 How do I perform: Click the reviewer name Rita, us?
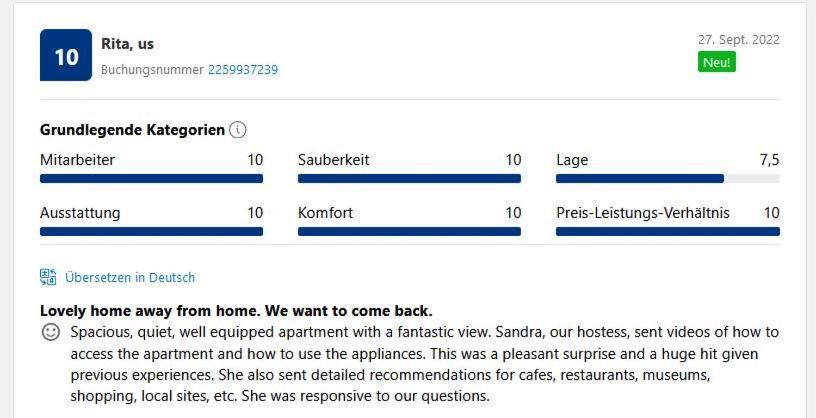pyautogui.click(x=128, y=44)
